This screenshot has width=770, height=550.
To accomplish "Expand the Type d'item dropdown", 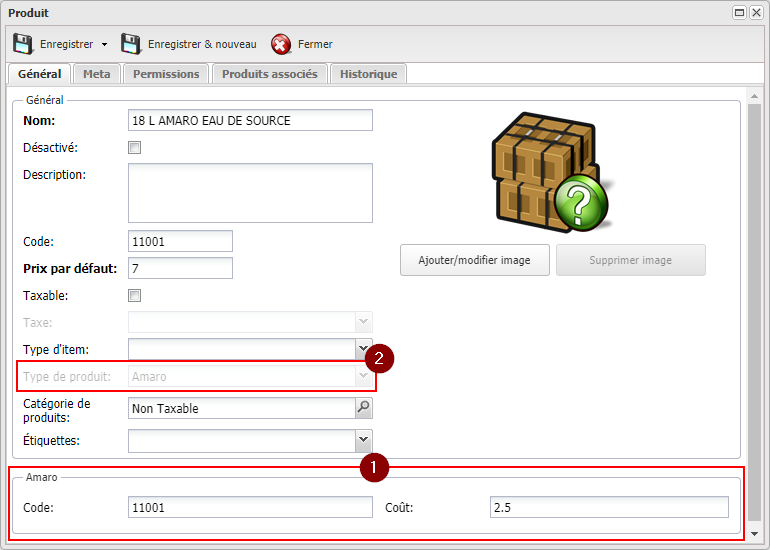I will (363, 349).
